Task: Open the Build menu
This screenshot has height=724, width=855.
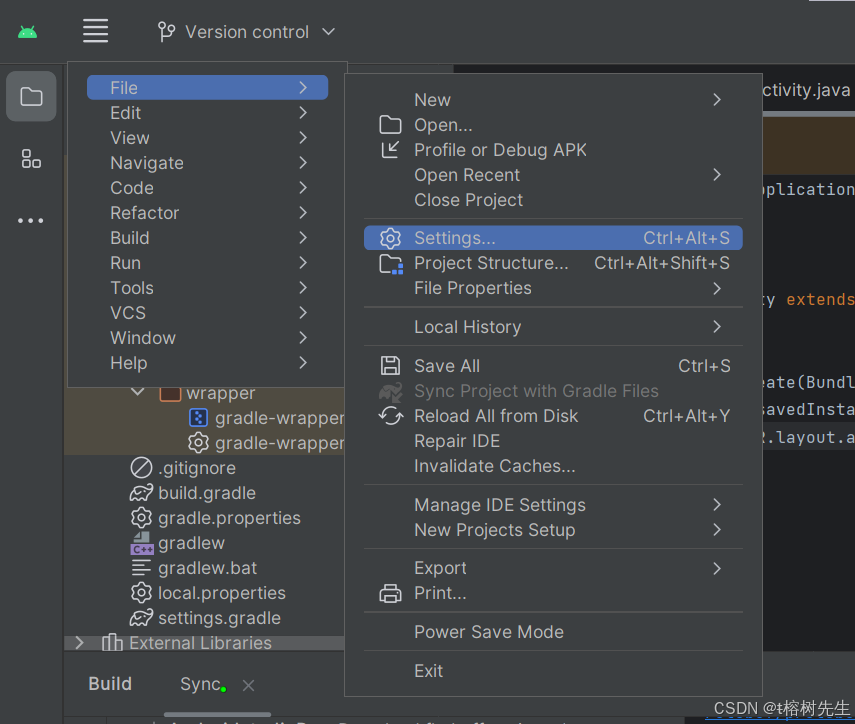Action: pyautogui.click(x=207, y=238)
